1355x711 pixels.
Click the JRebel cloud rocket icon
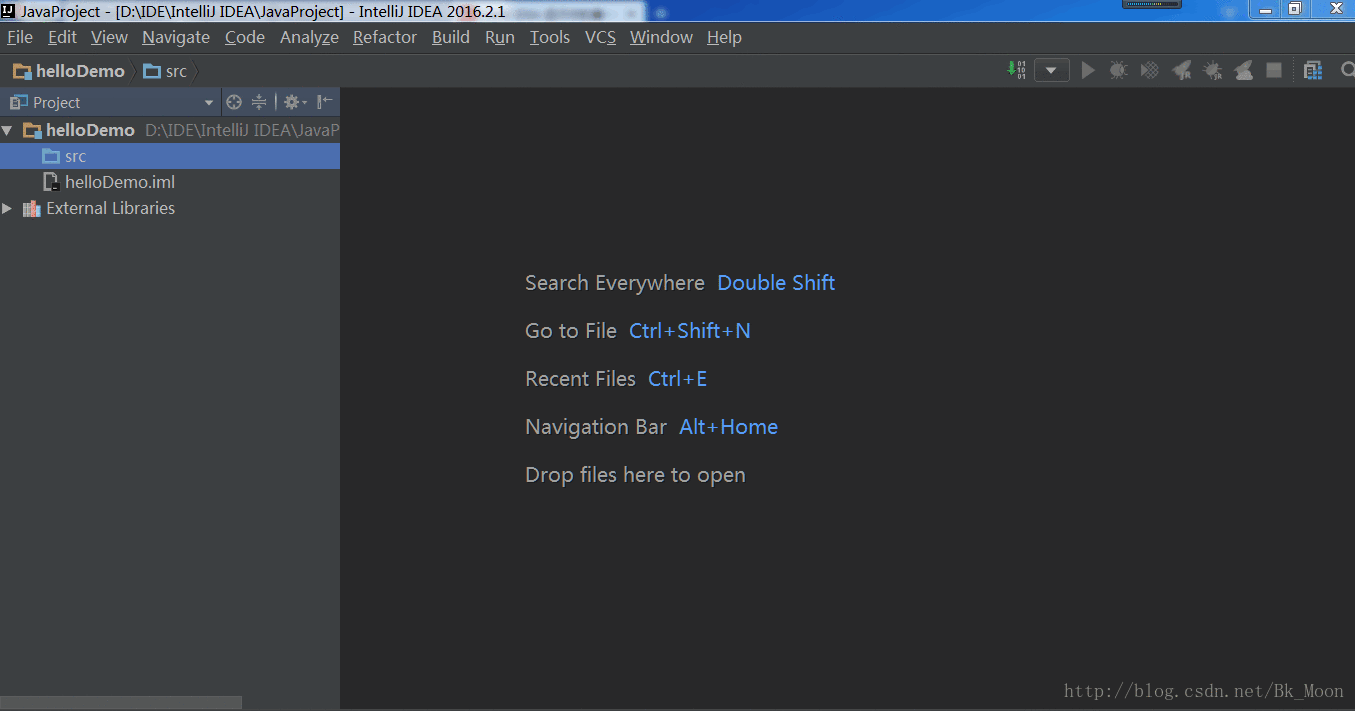click(1243, 70)
